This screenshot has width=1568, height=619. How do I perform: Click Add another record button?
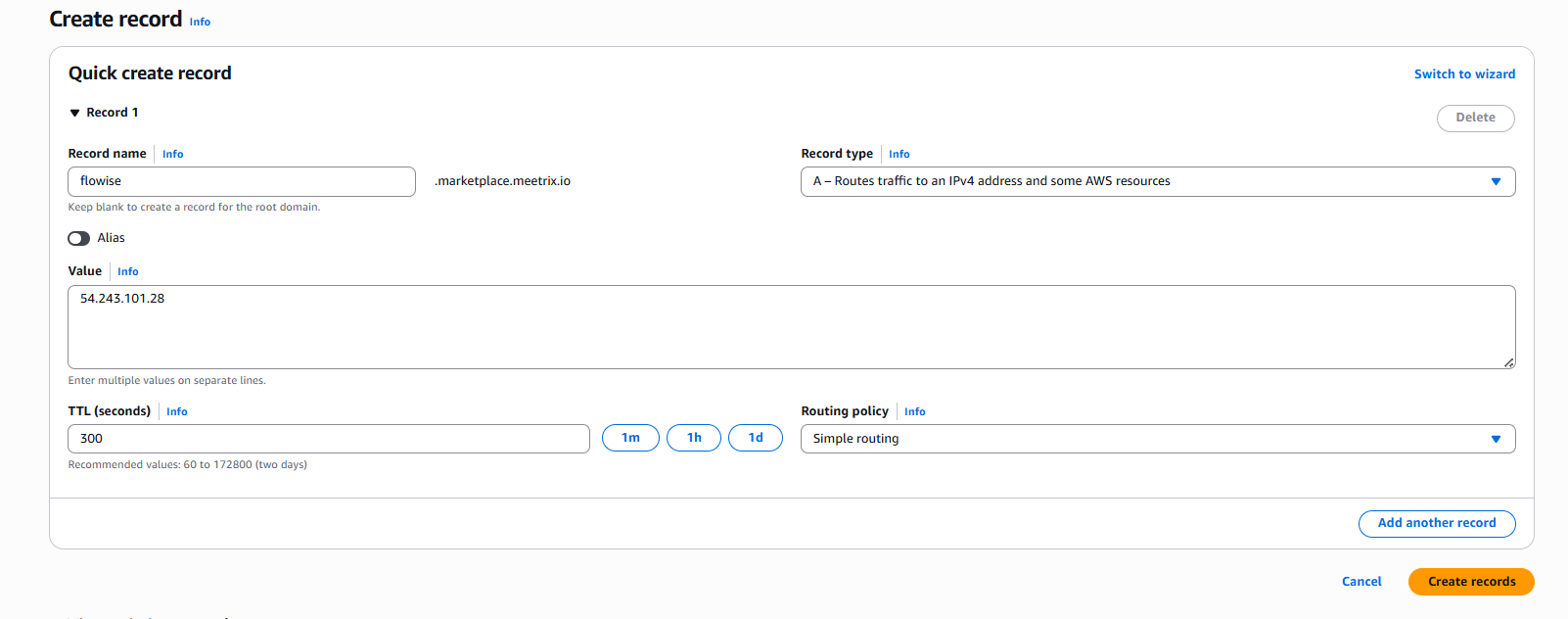1437,523
